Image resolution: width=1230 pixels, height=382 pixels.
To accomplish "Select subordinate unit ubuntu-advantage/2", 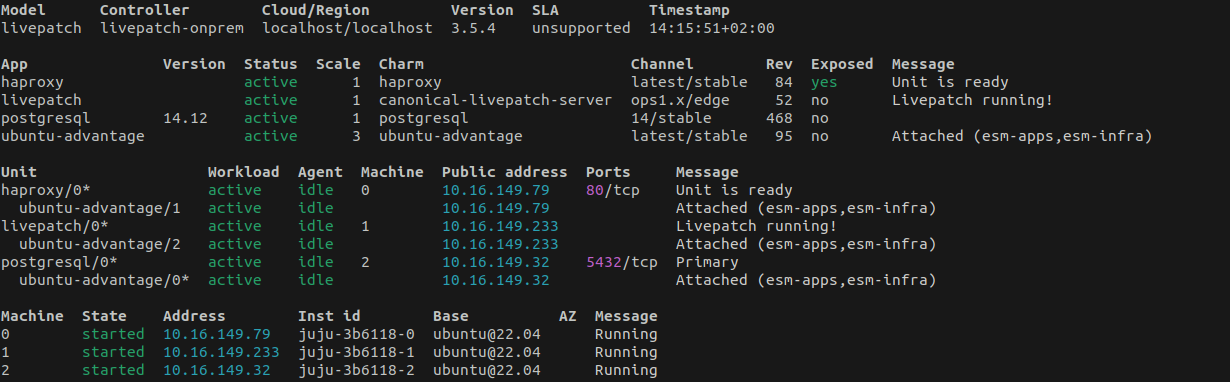I will click(100, 244).
